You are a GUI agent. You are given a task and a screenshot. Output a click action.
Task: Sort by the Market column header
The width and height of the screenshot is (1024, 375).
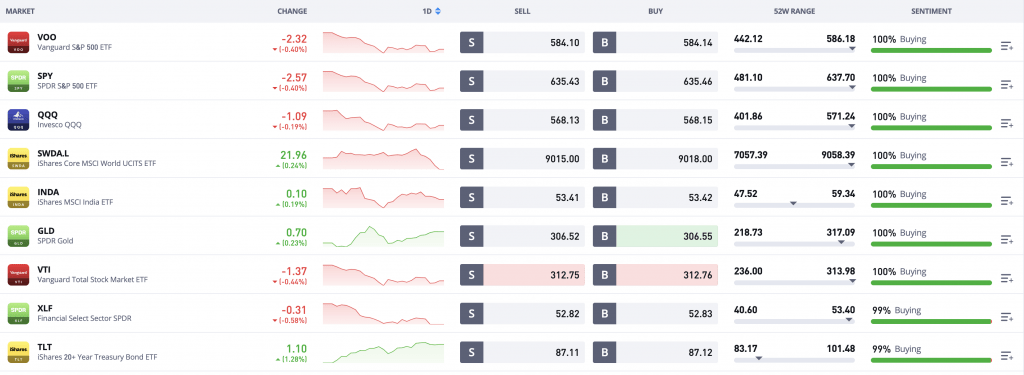[20, 11]
